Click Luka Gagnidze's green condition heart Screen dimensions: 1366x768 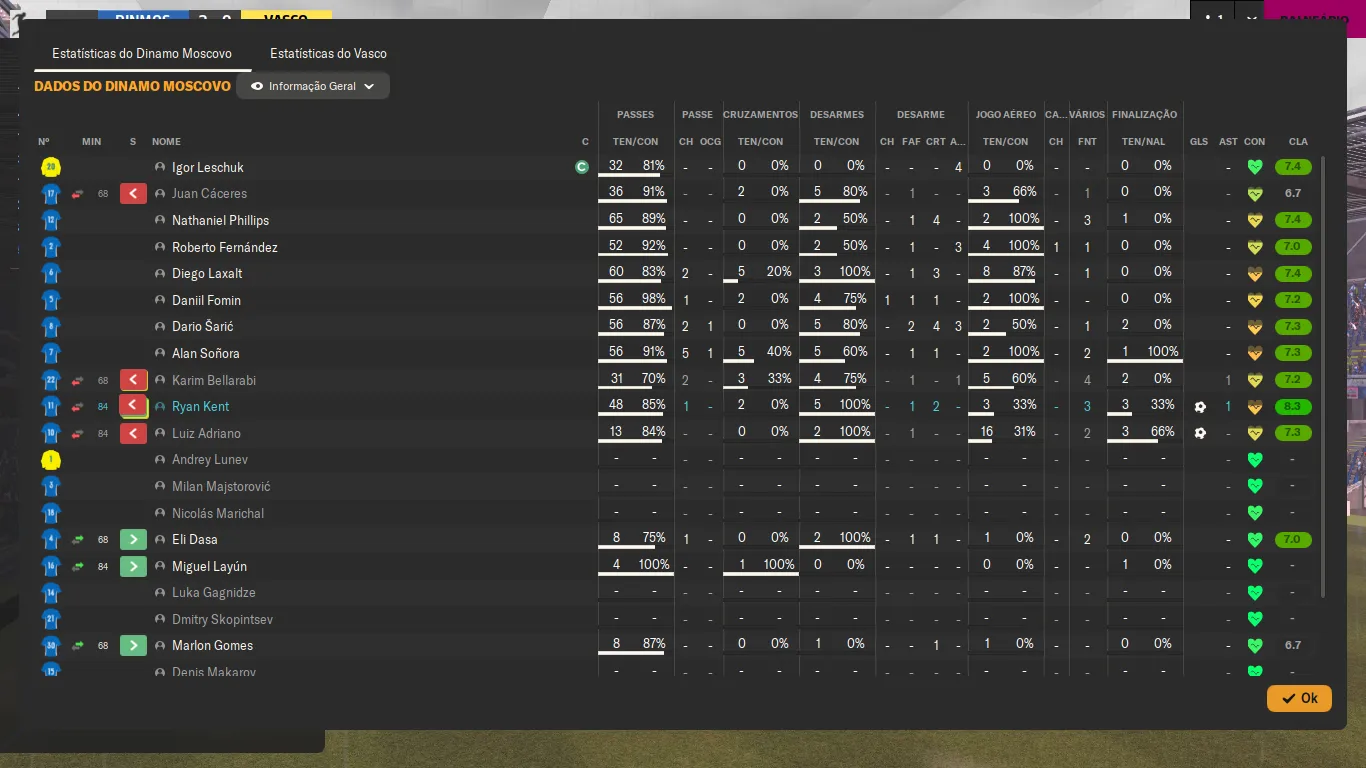(1255, 593)
